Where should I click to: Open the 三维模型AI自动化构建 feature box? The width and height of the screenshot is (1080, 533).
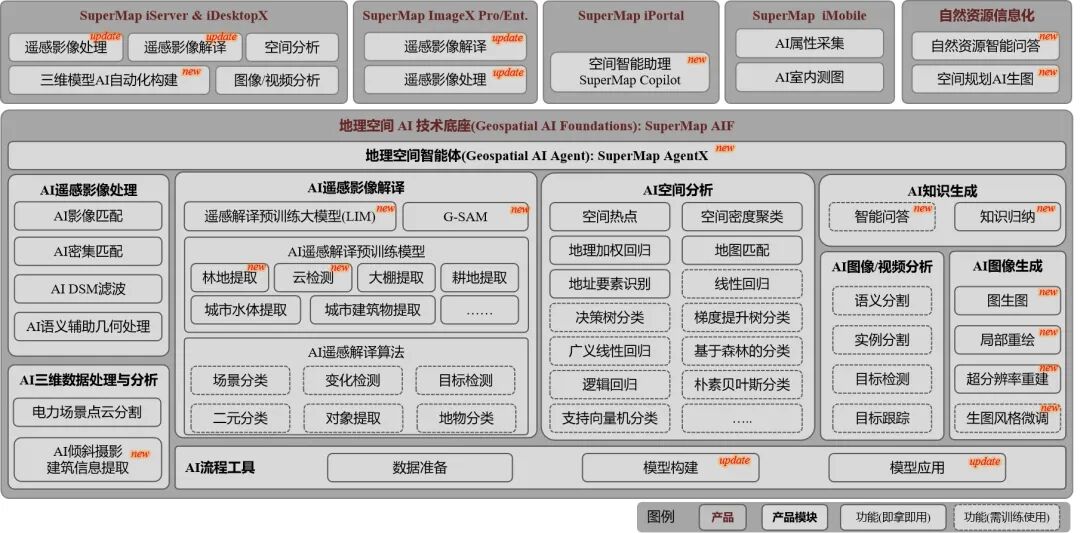pos(109,80)
